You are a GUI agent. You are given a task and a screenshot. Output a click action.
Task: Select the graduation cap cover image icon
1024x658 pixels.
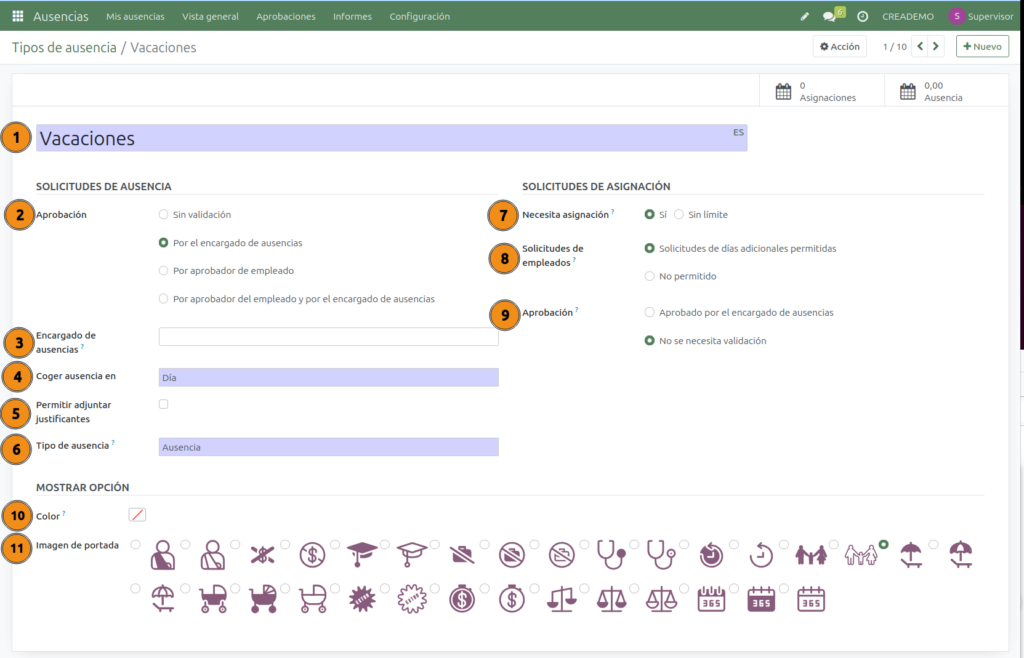[362, 555]
